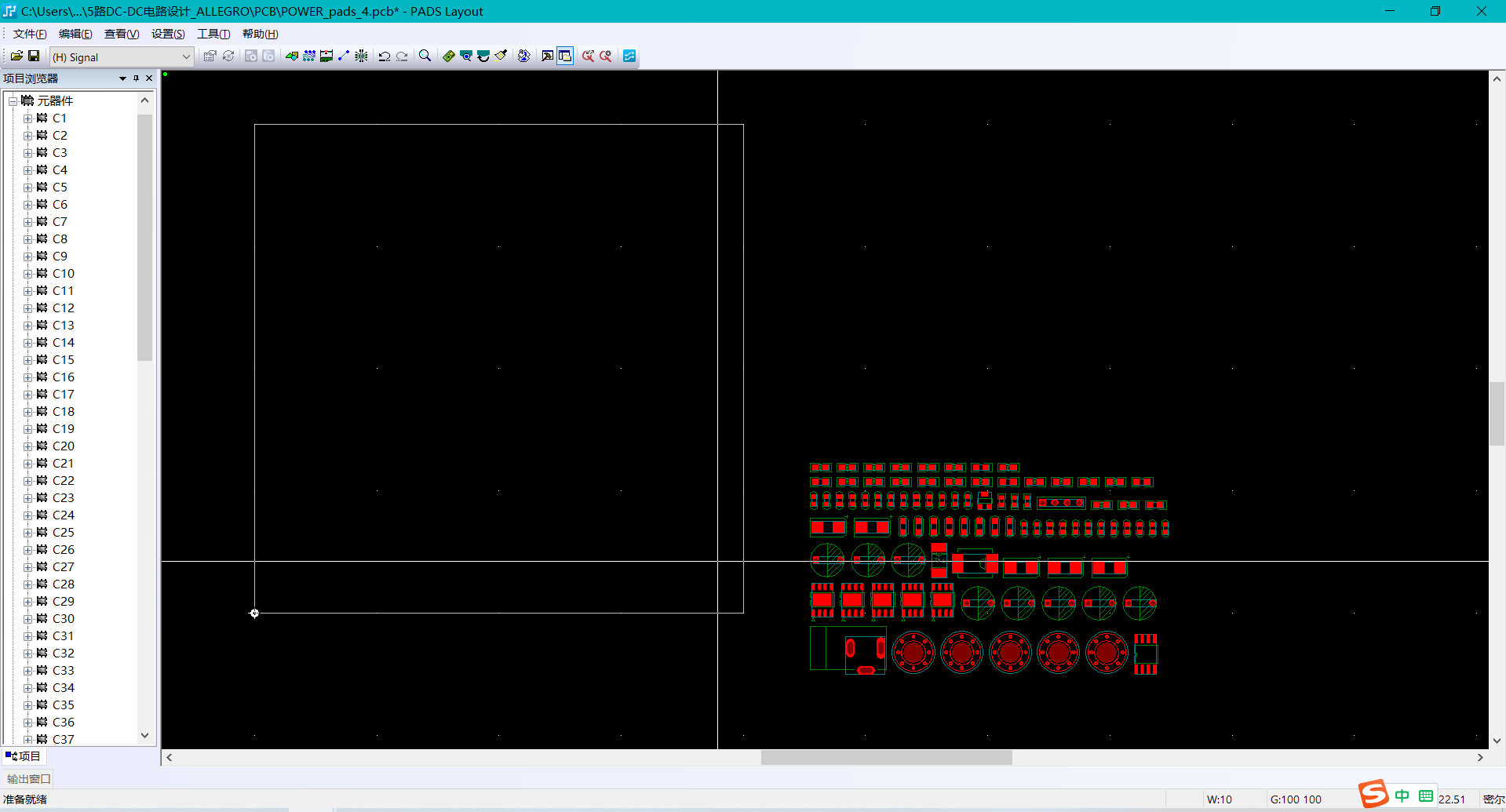Select C19 in the component tree
Image resolution: width=1506 pixels, height=812 pixels.
pos(64,429)
